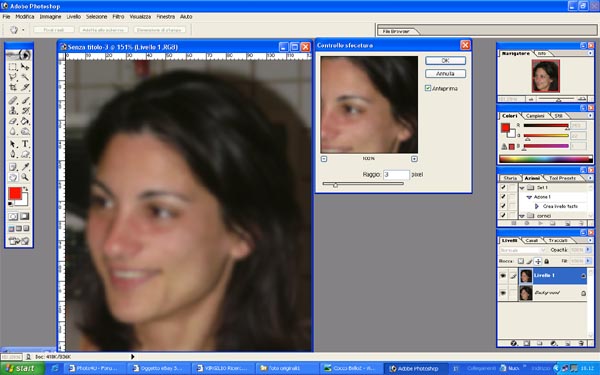Select the Paint Bucket tool
The height and width of the screenshot is (375, 600).
coord(25,121)
